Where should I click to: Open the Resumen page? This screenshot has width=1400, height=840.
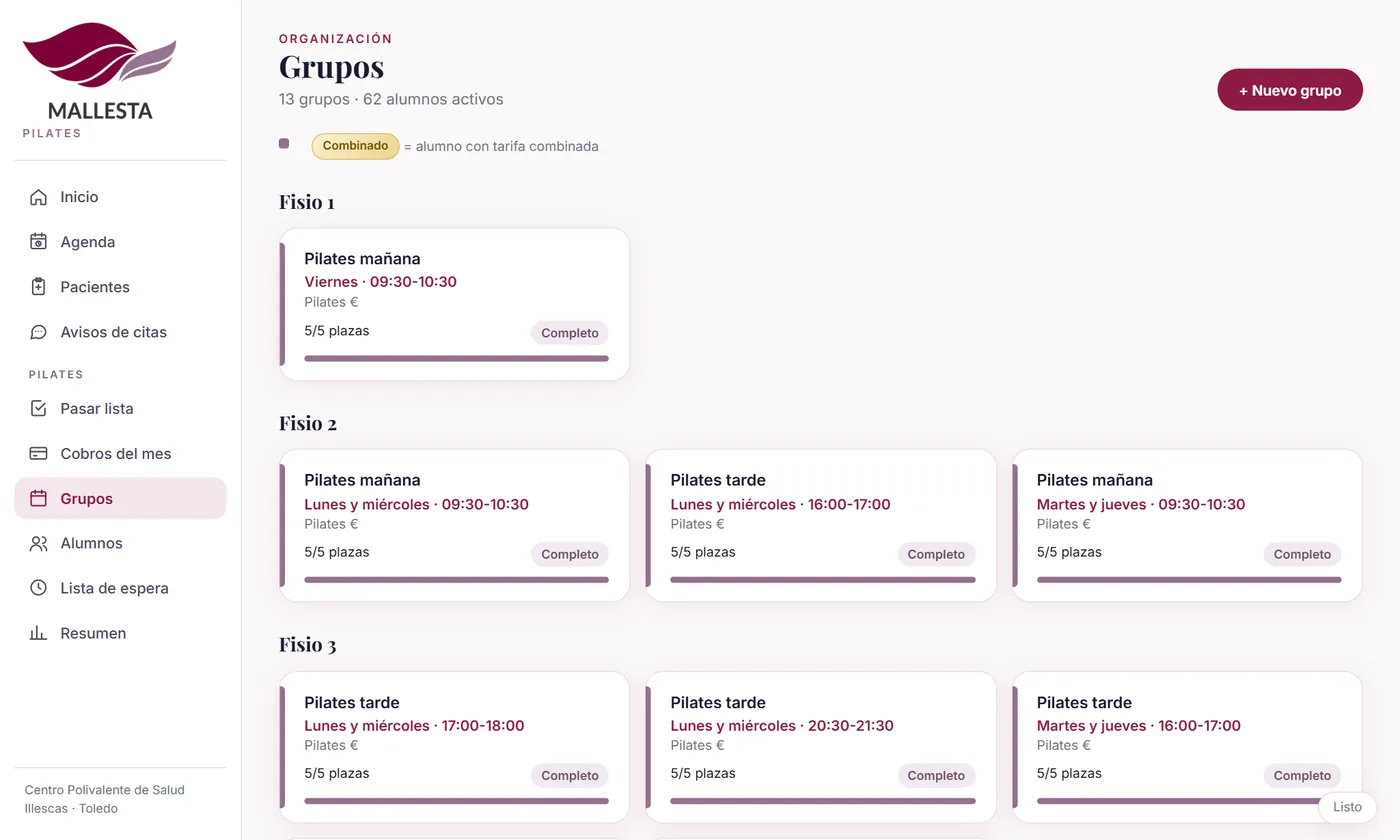pyautogui.click(x=120, y=633)
